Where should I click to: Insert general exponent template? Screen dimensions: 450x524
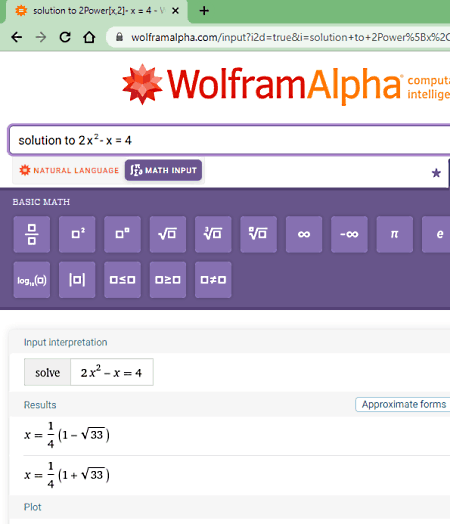122,234
